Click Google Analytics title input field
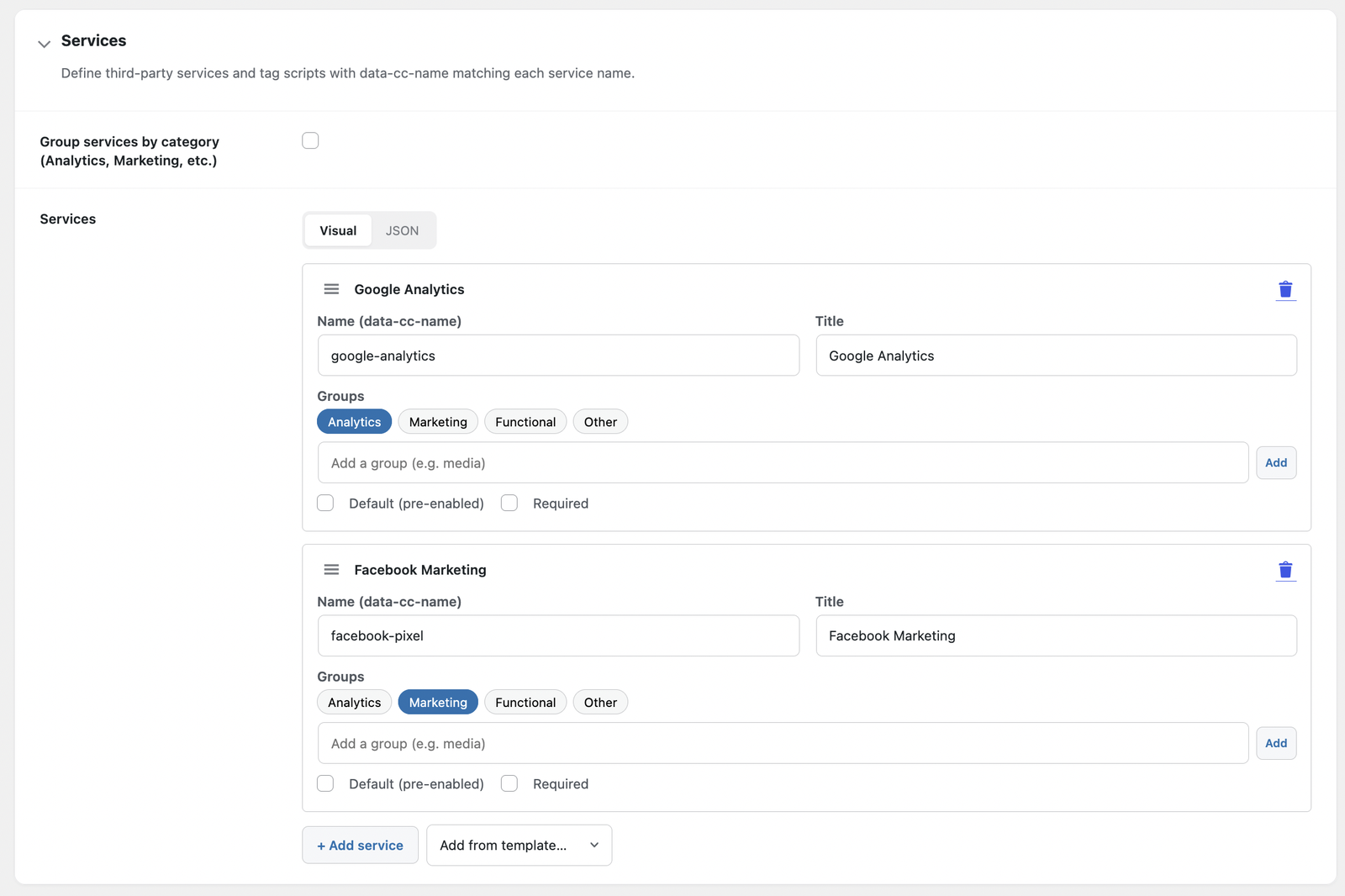Screen dimensions: 1345x896 (1056, 356)
